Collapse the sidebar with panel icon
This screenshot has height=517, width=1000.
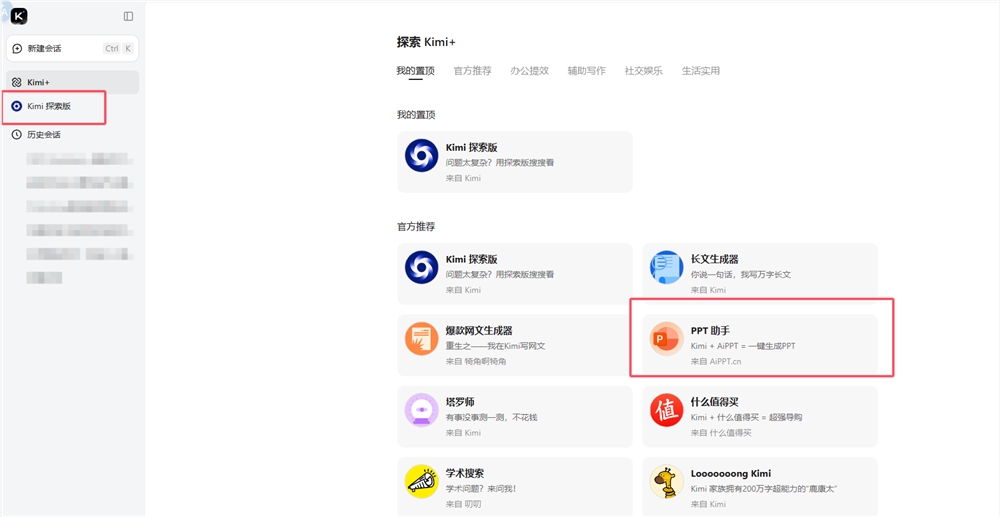pyautogui.click(x=128, y=17)
